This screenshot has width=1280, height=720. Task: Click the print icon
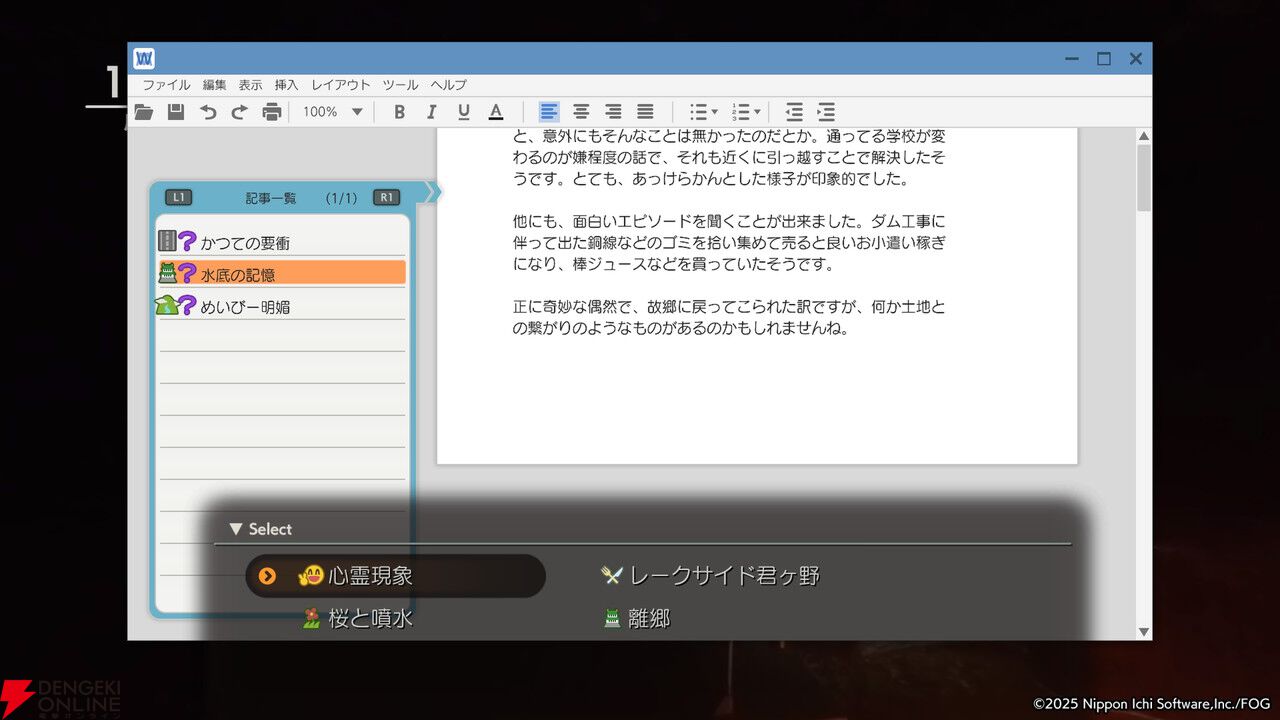click(x=271, y=112)
